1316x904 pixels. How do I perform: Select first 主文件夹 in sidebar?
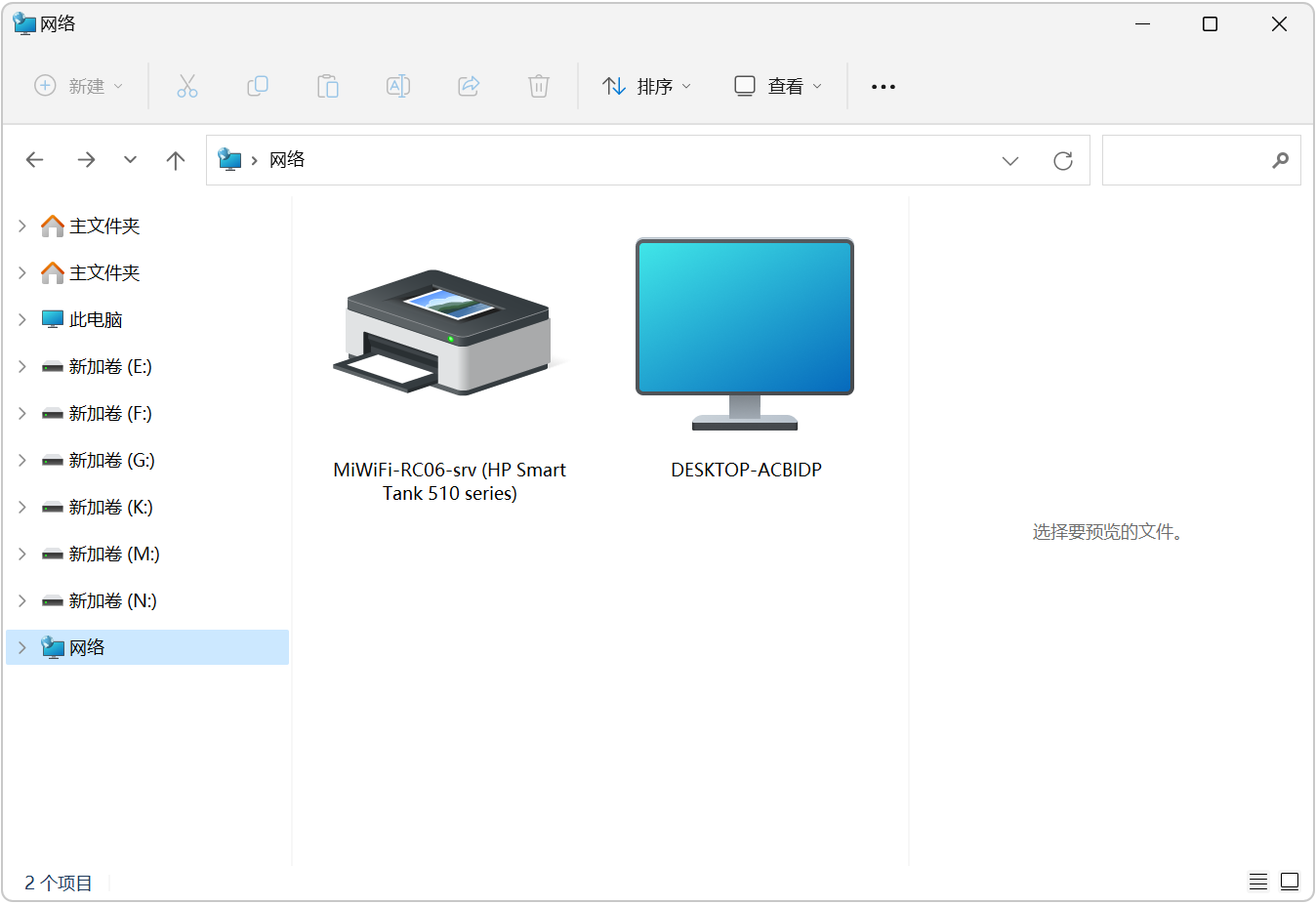click(147, 226)
